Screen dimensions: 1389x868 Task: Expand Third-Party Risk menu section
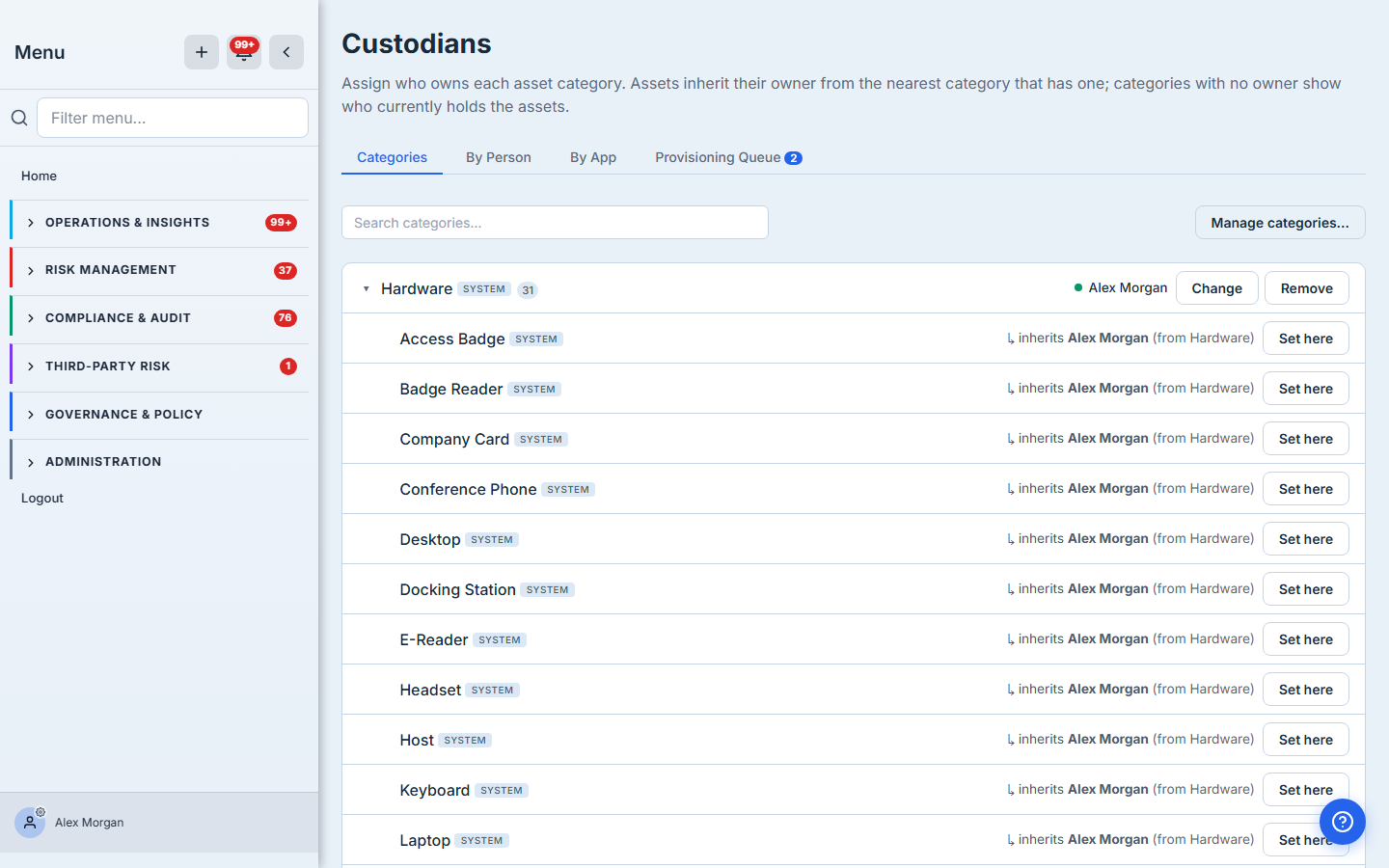[159, 366]
